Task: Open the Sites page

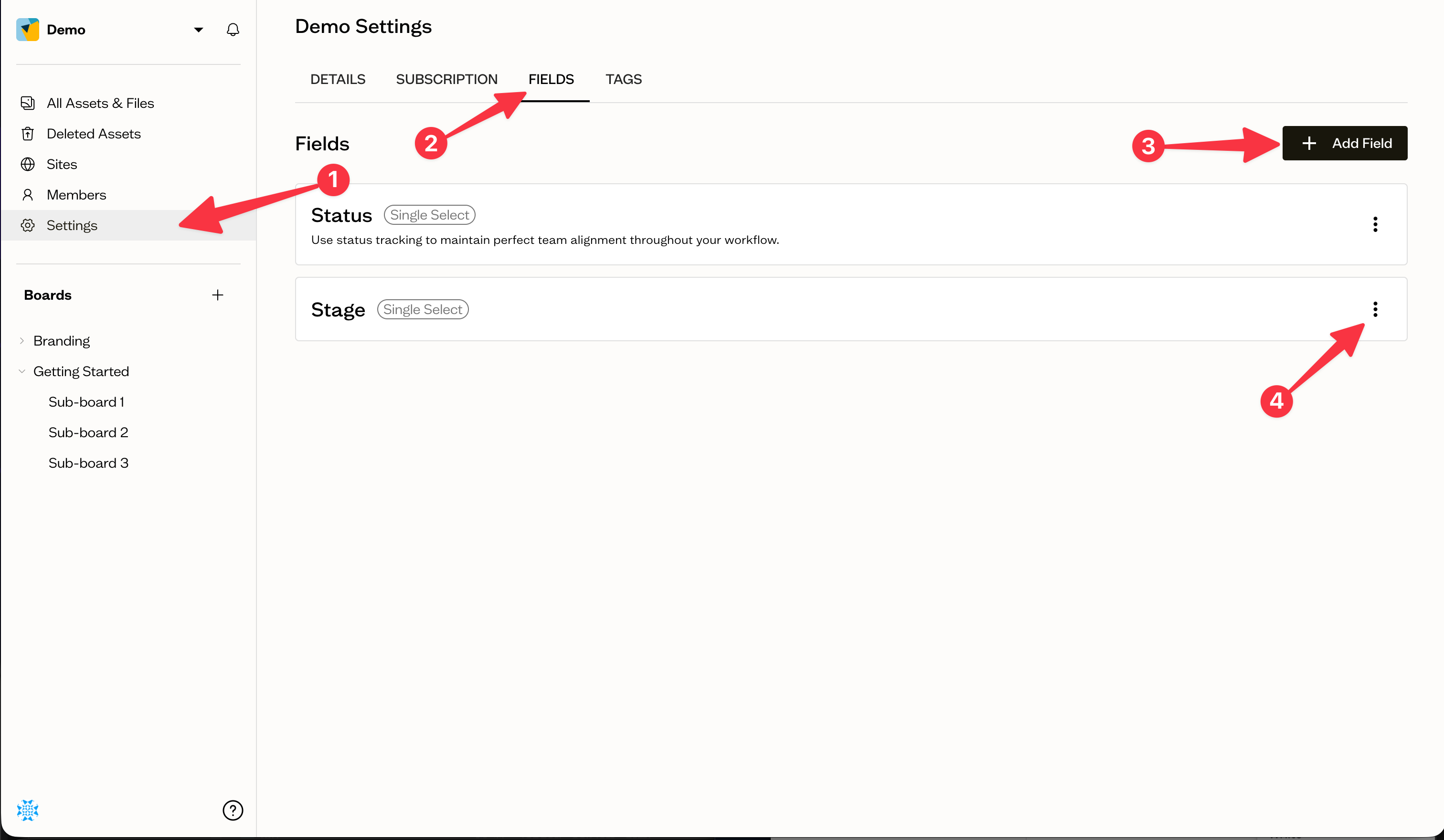Action: (x=61, y=164)
